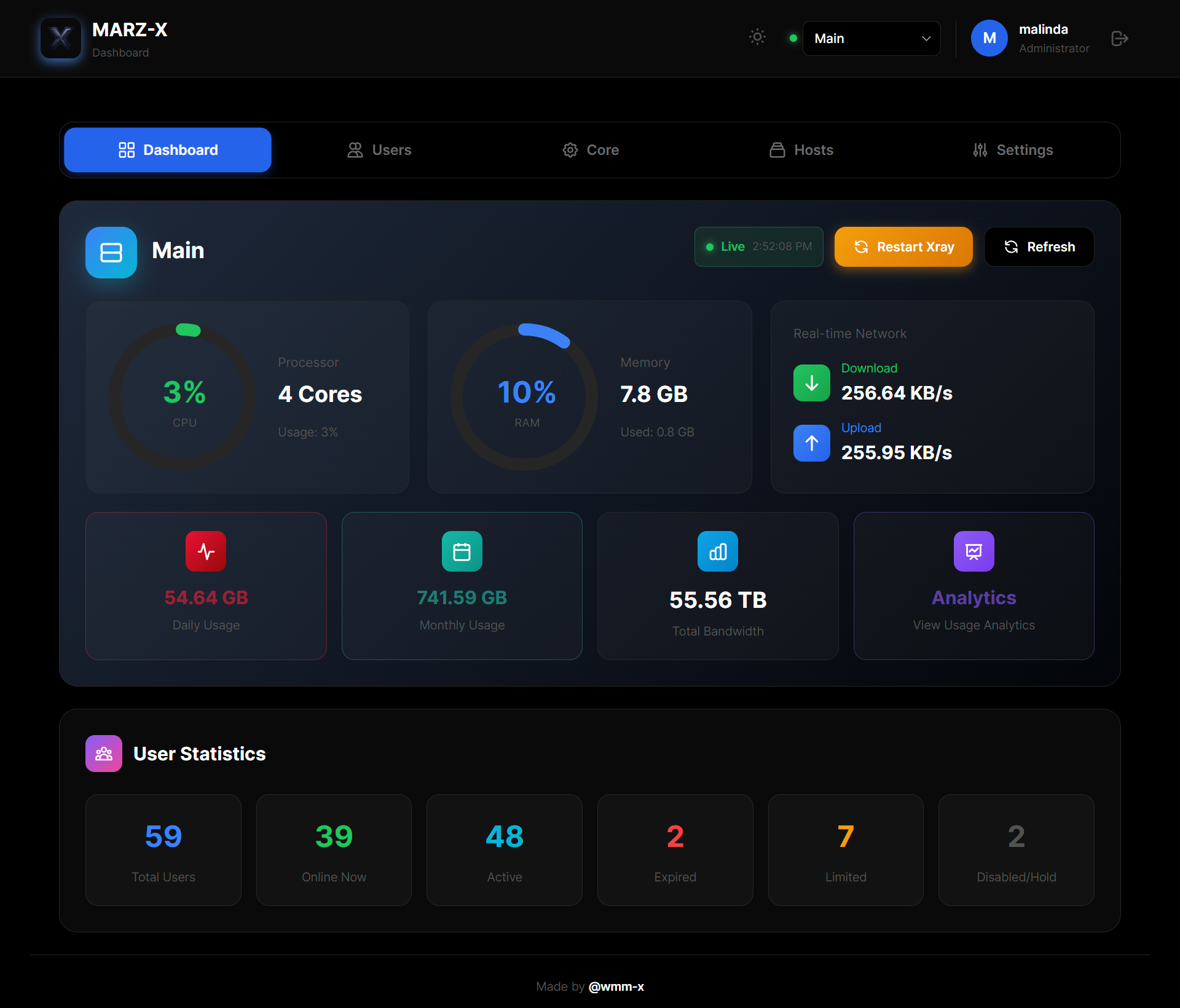The width and height of the screenshot is (1180, 1008).
Task: Click the Daily Usage pulse icon
Action: pos(206,551)
